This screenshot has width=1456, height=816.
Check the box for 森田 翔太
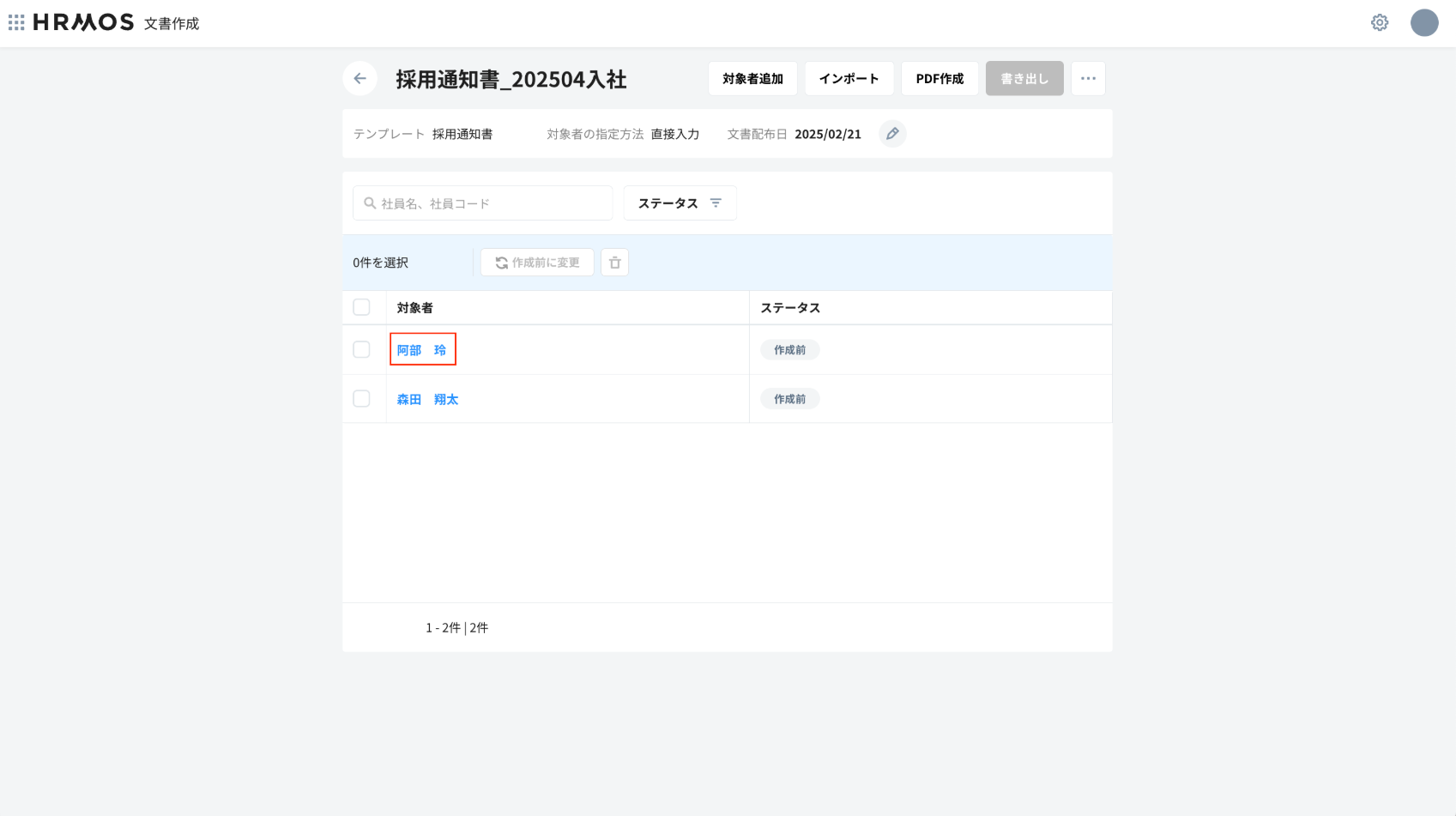pos(361,399)
